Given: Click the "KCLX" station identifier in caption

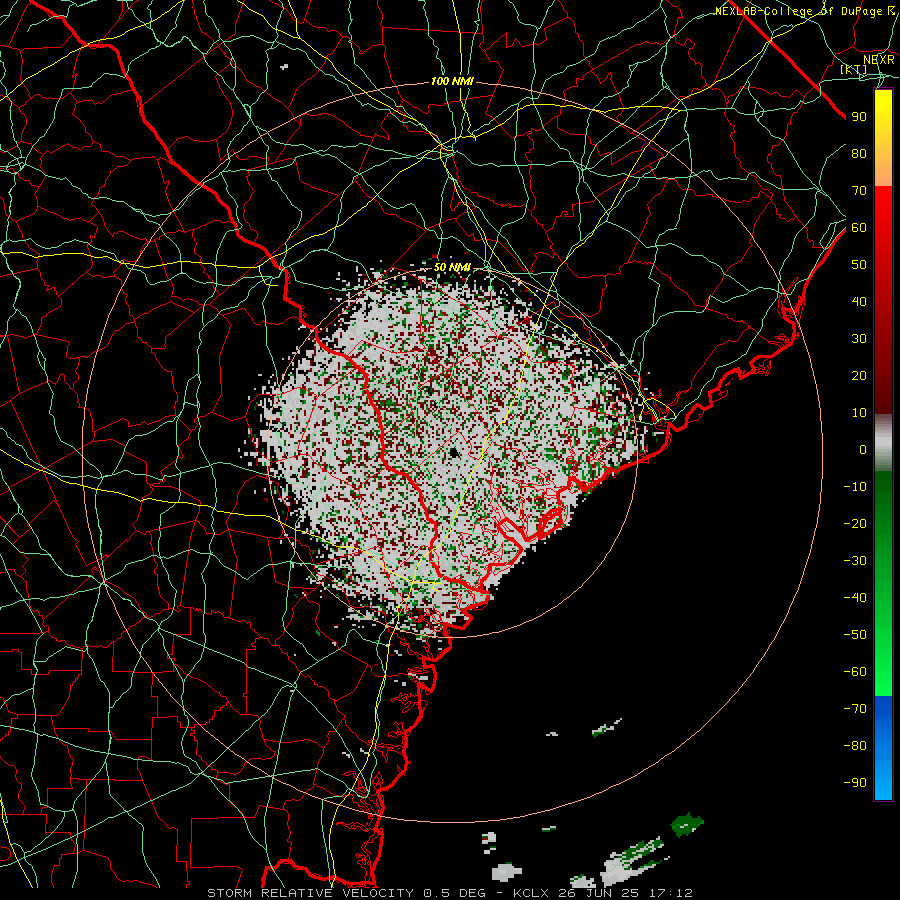Looking at the screenshot, I should (x=531, y=893).
